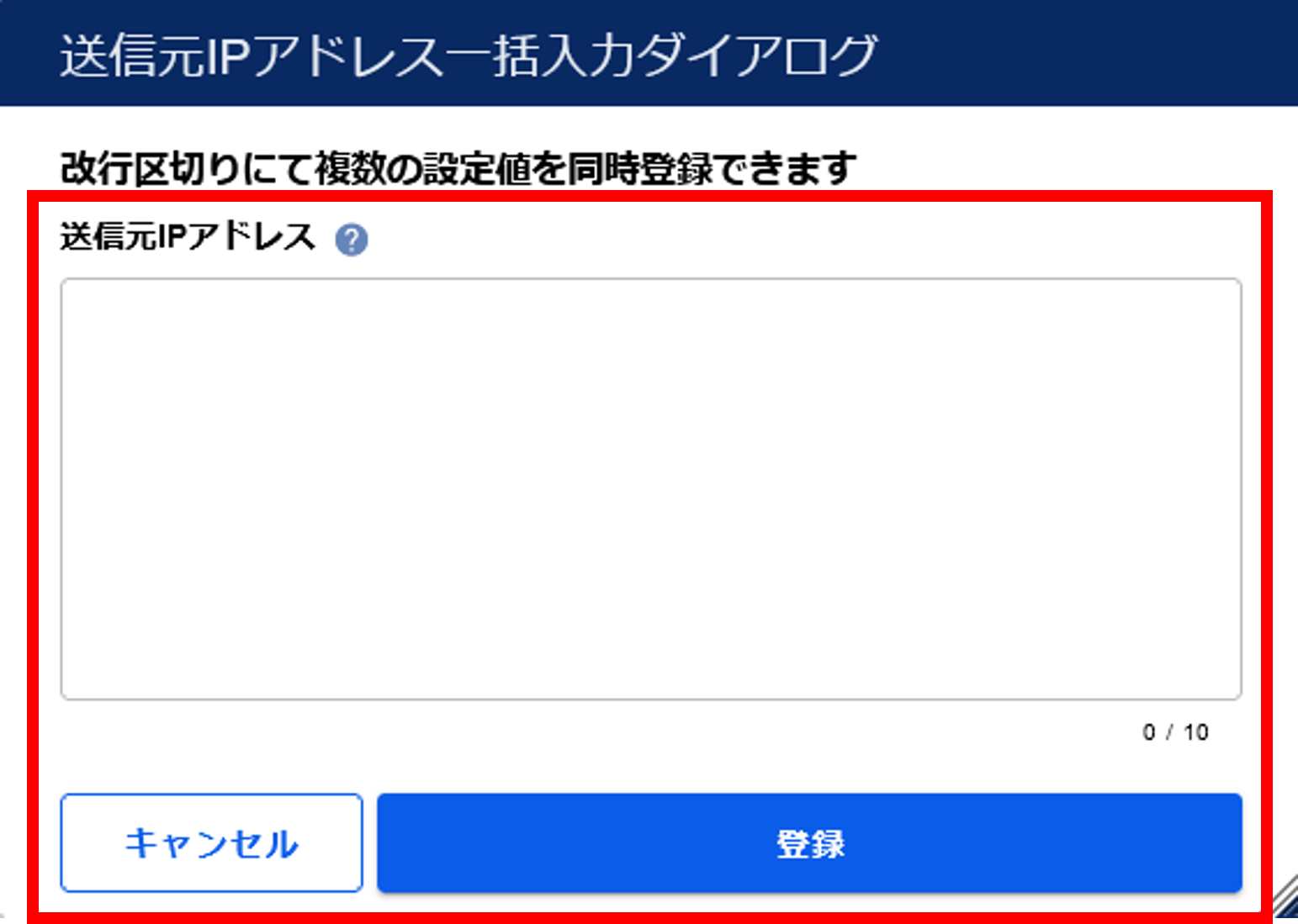Register the entered source IP addresses

809,842
